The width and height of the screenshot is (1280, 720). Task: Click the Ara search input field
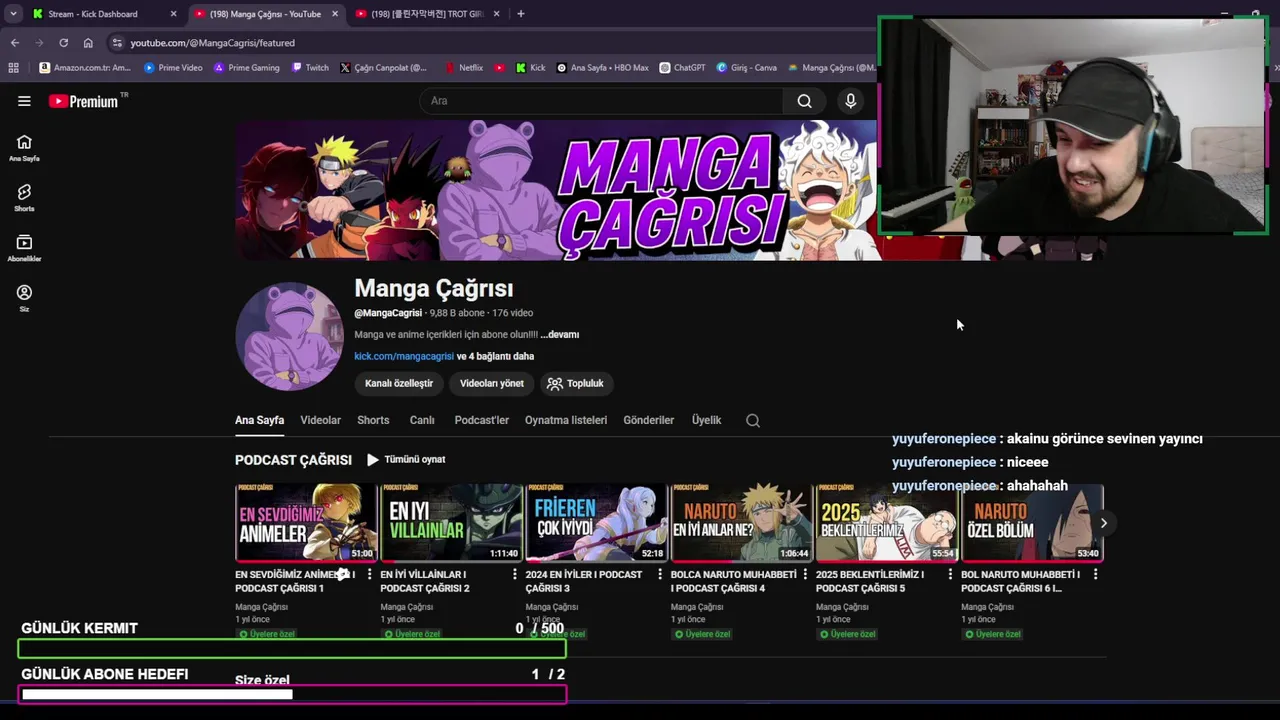602,101
